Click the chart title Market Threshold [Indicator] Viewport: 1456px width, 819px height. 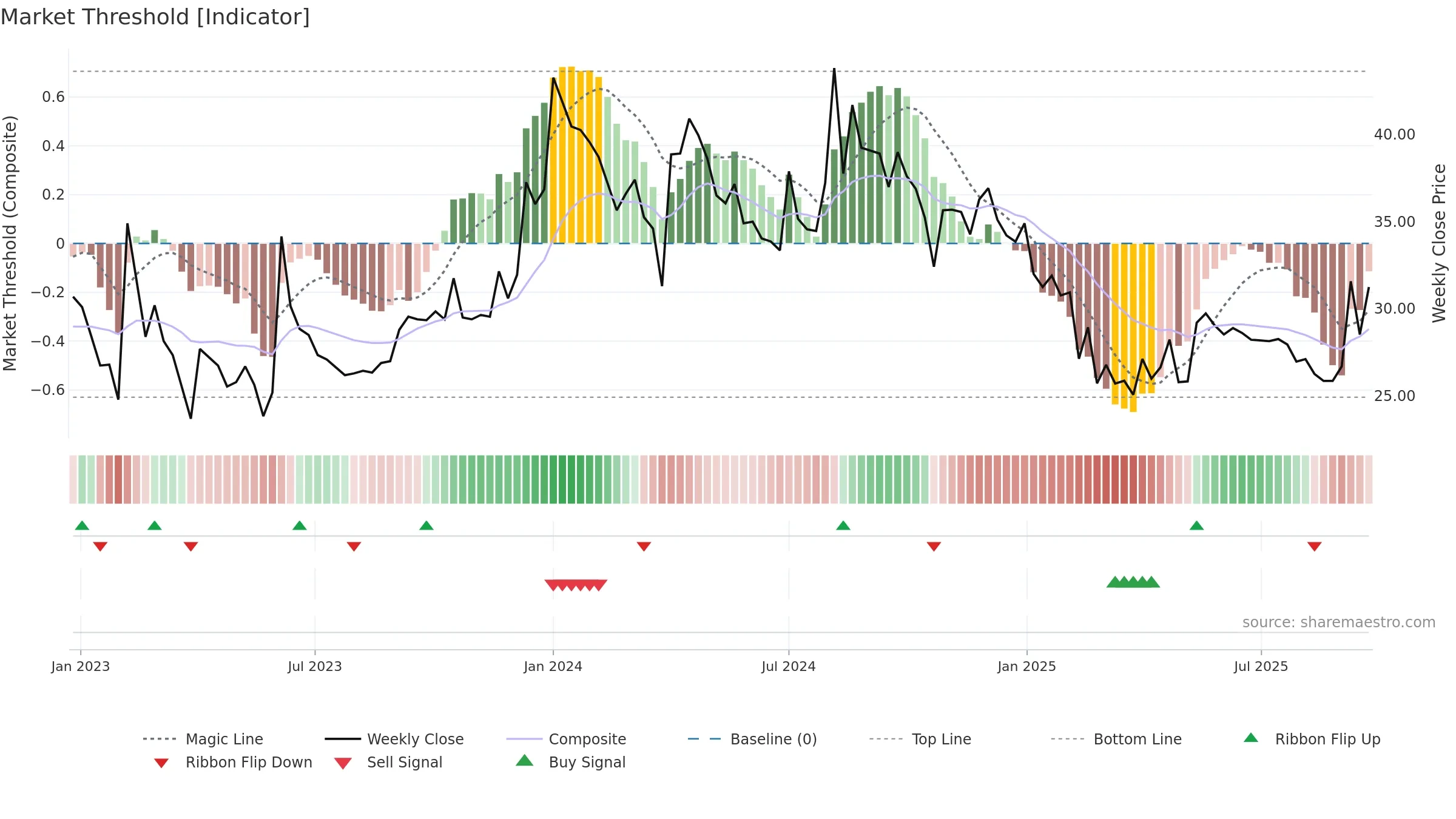[155, 17]
